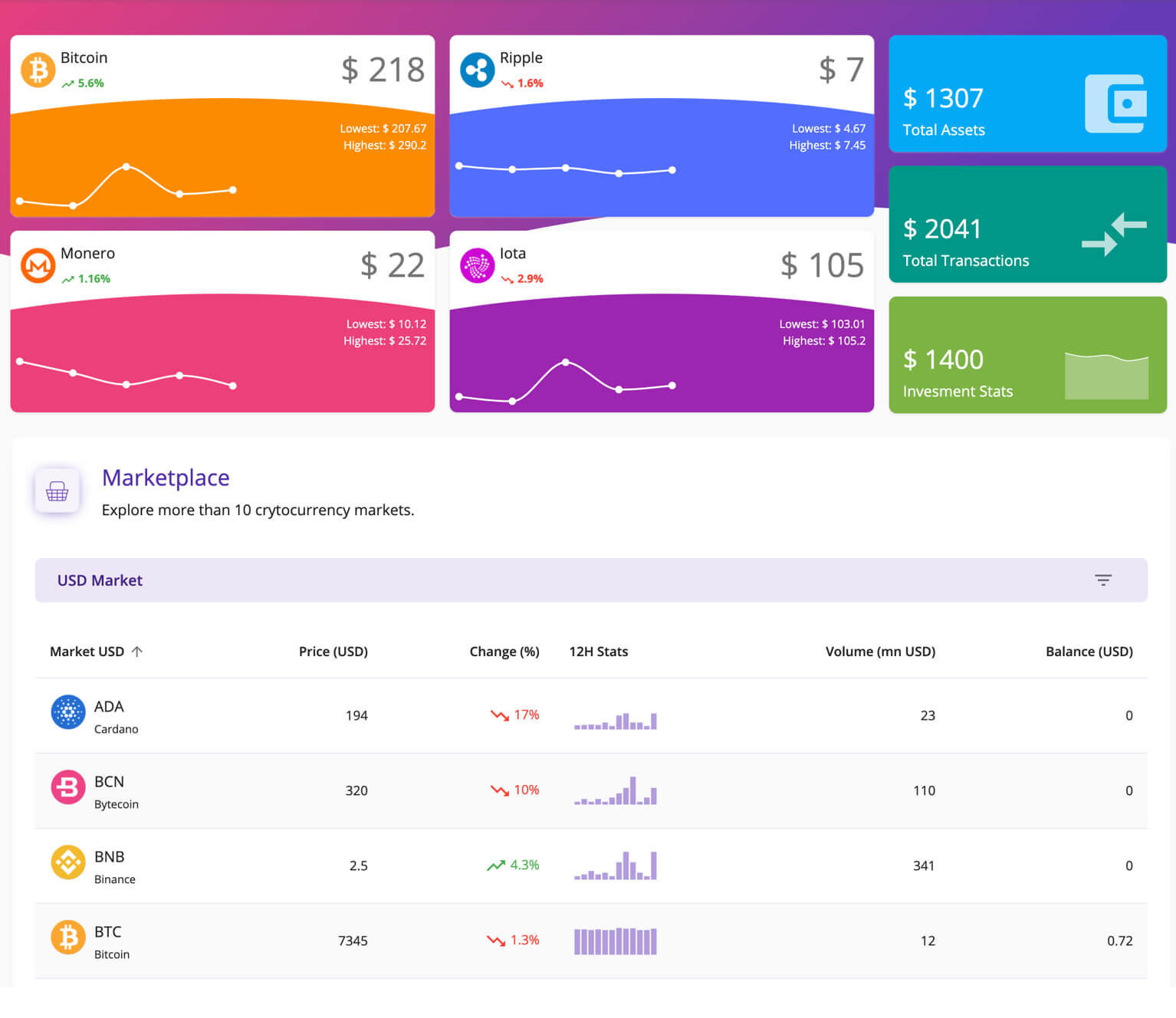Screen dimensions: 1176x1018
Task: Click the Iota price $ 105
Action: point(822,265)
